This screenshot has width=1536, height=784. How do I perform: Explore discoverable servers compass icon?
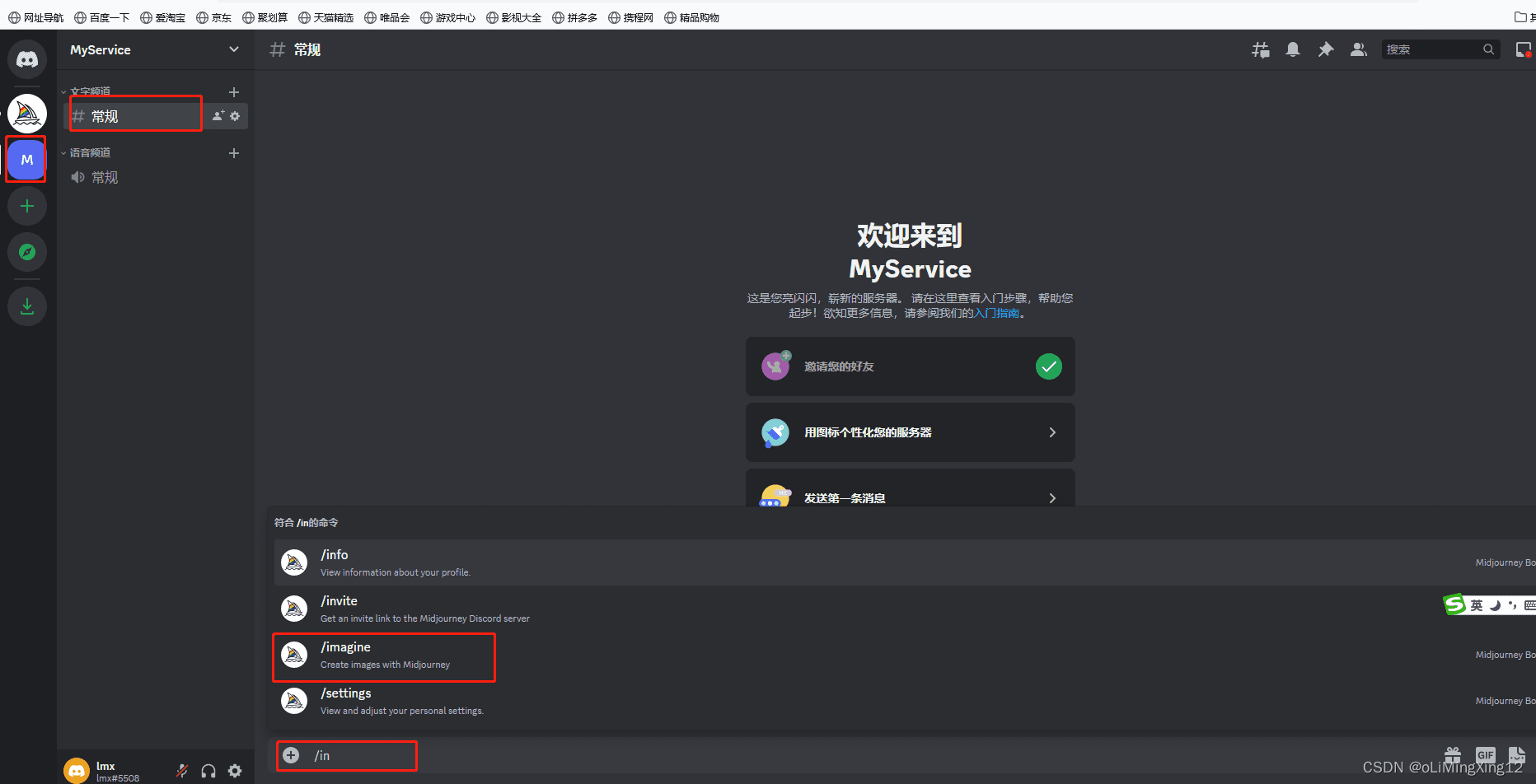click(x=27, y=252)
